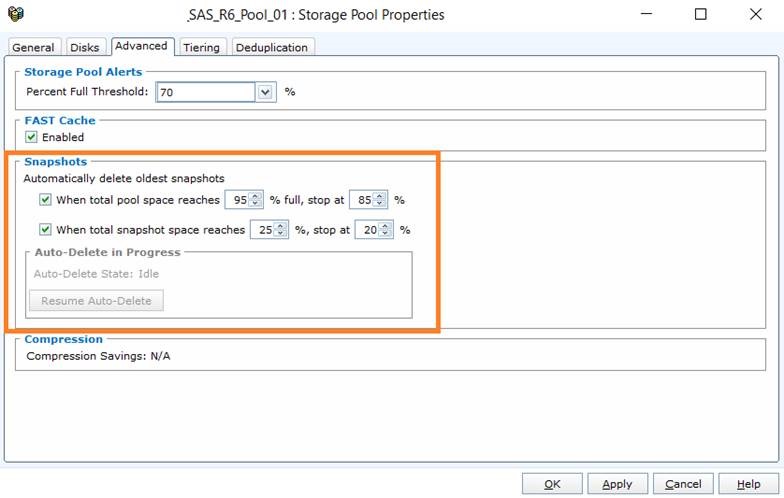This screenshot has height=498, width=784.
Task: Open the Percent Full Threshold dropdown arrow
Action: [266, 92]
